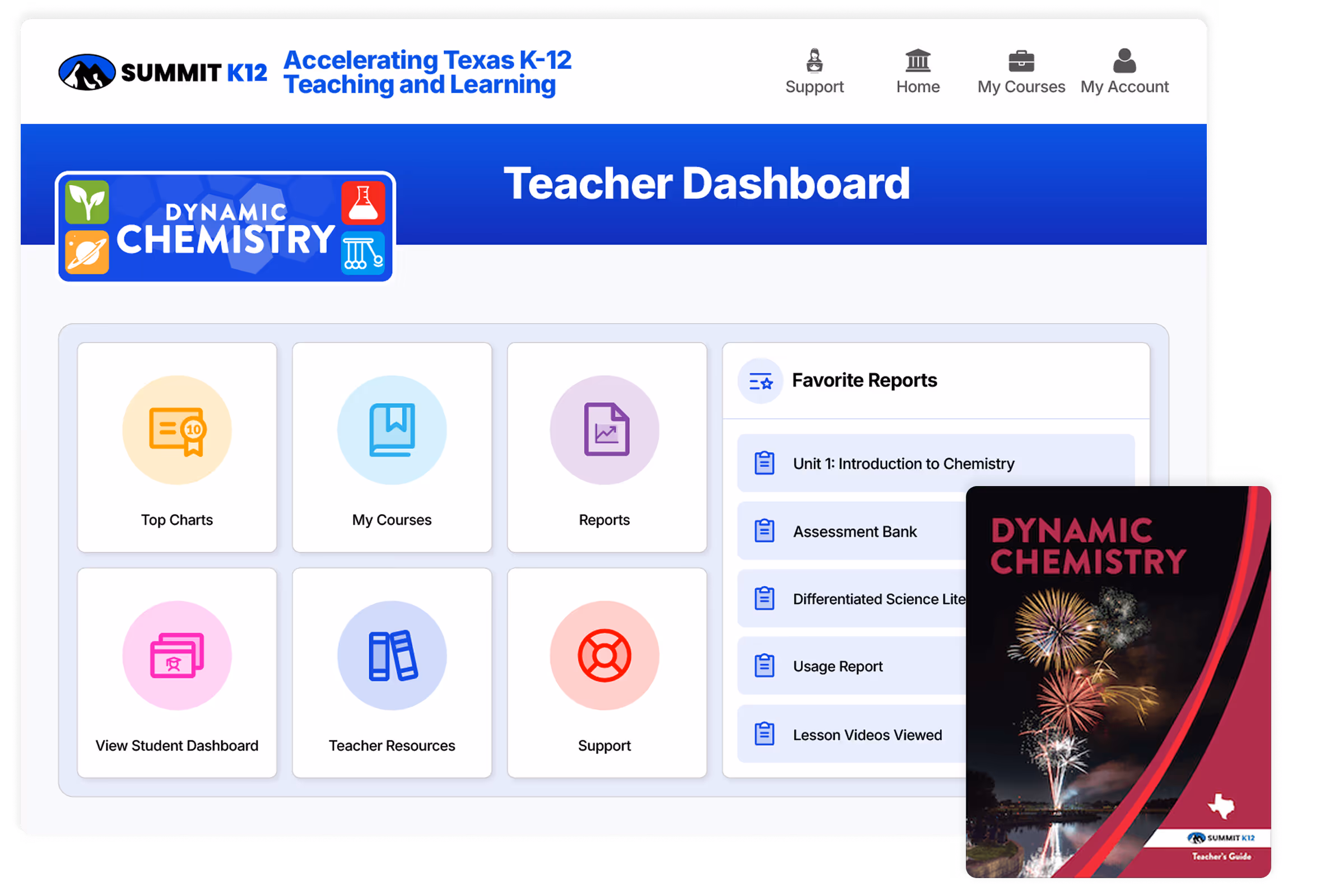The width and height of the screenshot is (1339, 896).
Task: Select the Teacher Resources label
Action: pos(392,746)
